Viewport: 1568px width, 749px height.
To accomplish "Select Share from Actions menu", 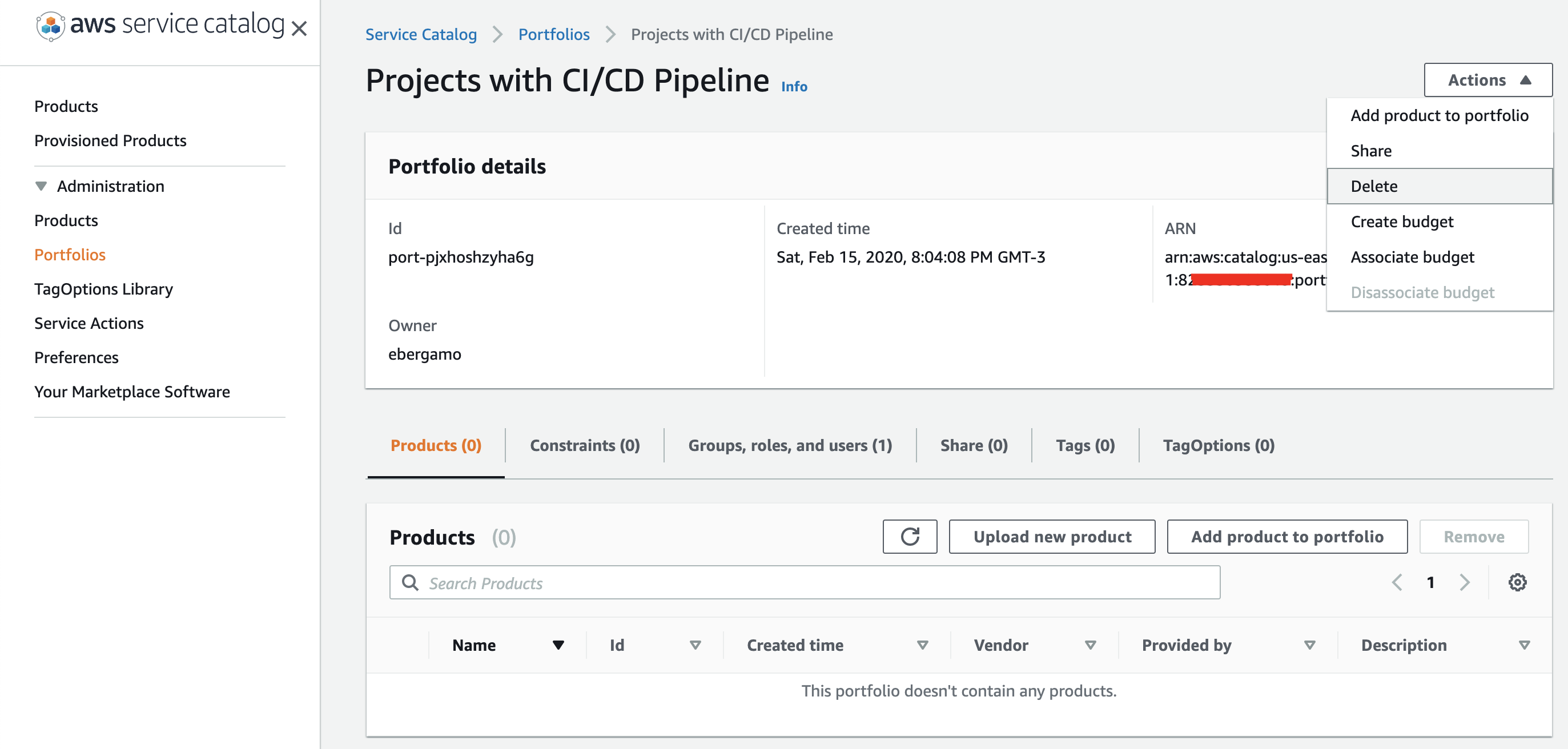I will (1439, 151).
